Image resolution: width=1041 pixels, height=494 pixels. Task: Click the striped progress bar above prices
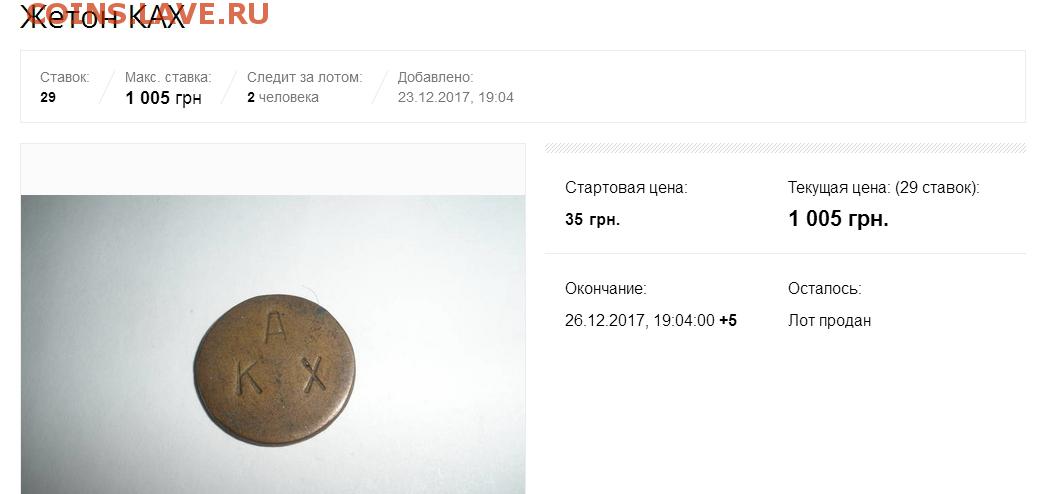[x=785, y=147]
